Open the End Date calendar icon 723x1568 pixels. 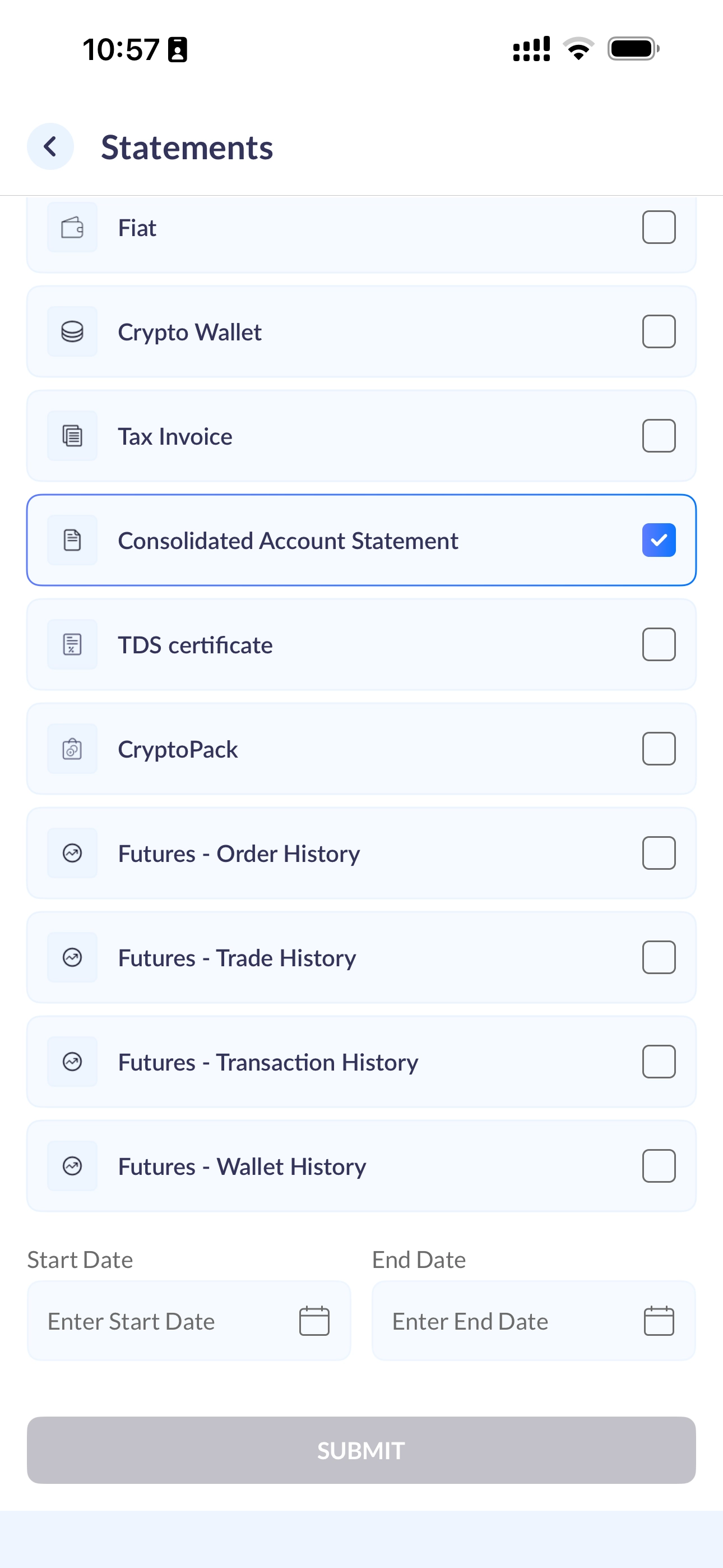(659, 1321)
